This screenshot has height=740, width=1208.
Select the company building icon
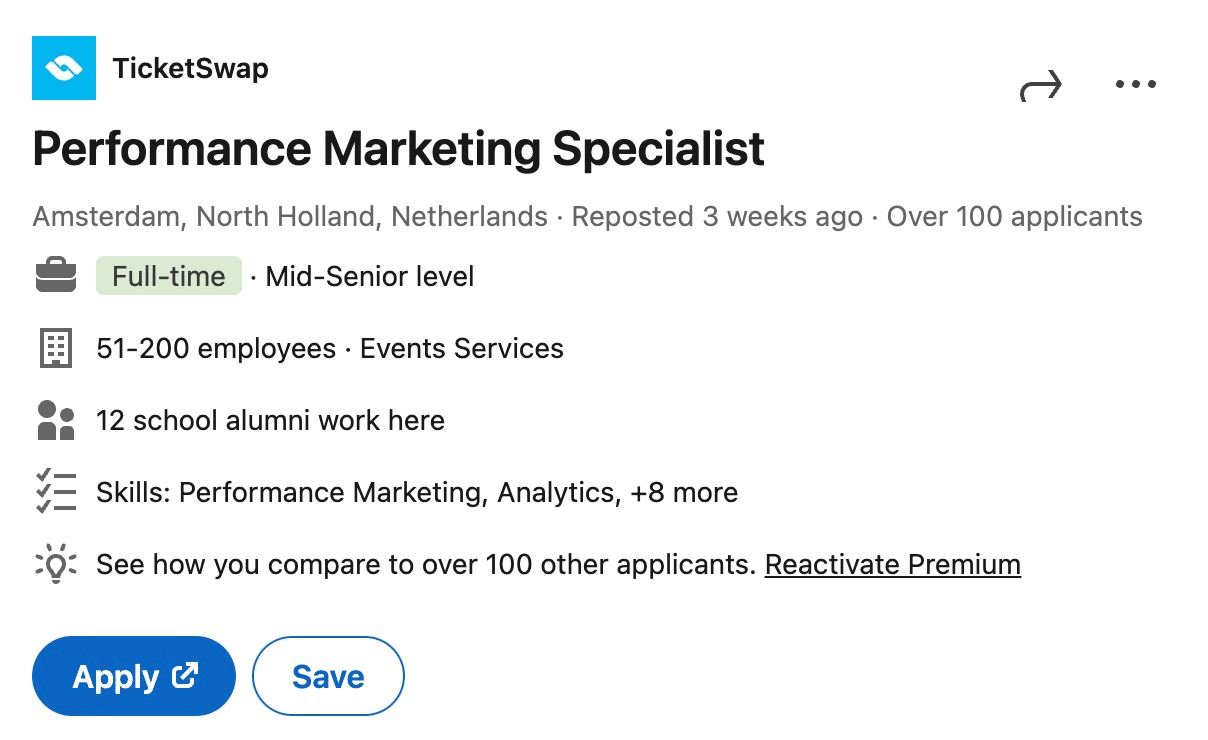pos(56,347)
